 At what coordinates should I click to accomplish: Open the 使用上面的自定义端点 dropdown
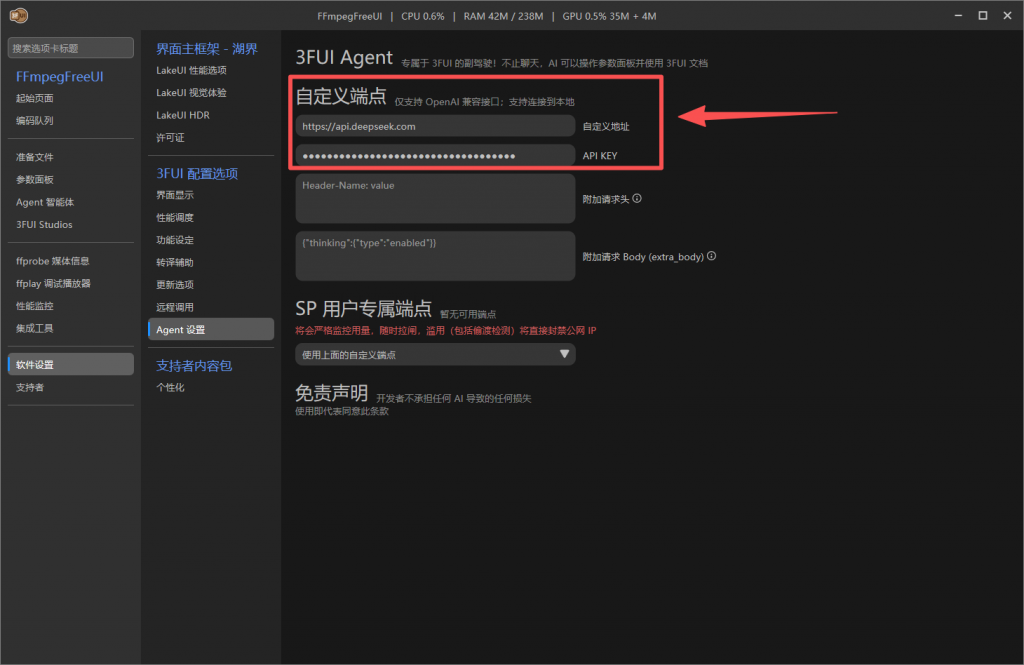(435, 354)
